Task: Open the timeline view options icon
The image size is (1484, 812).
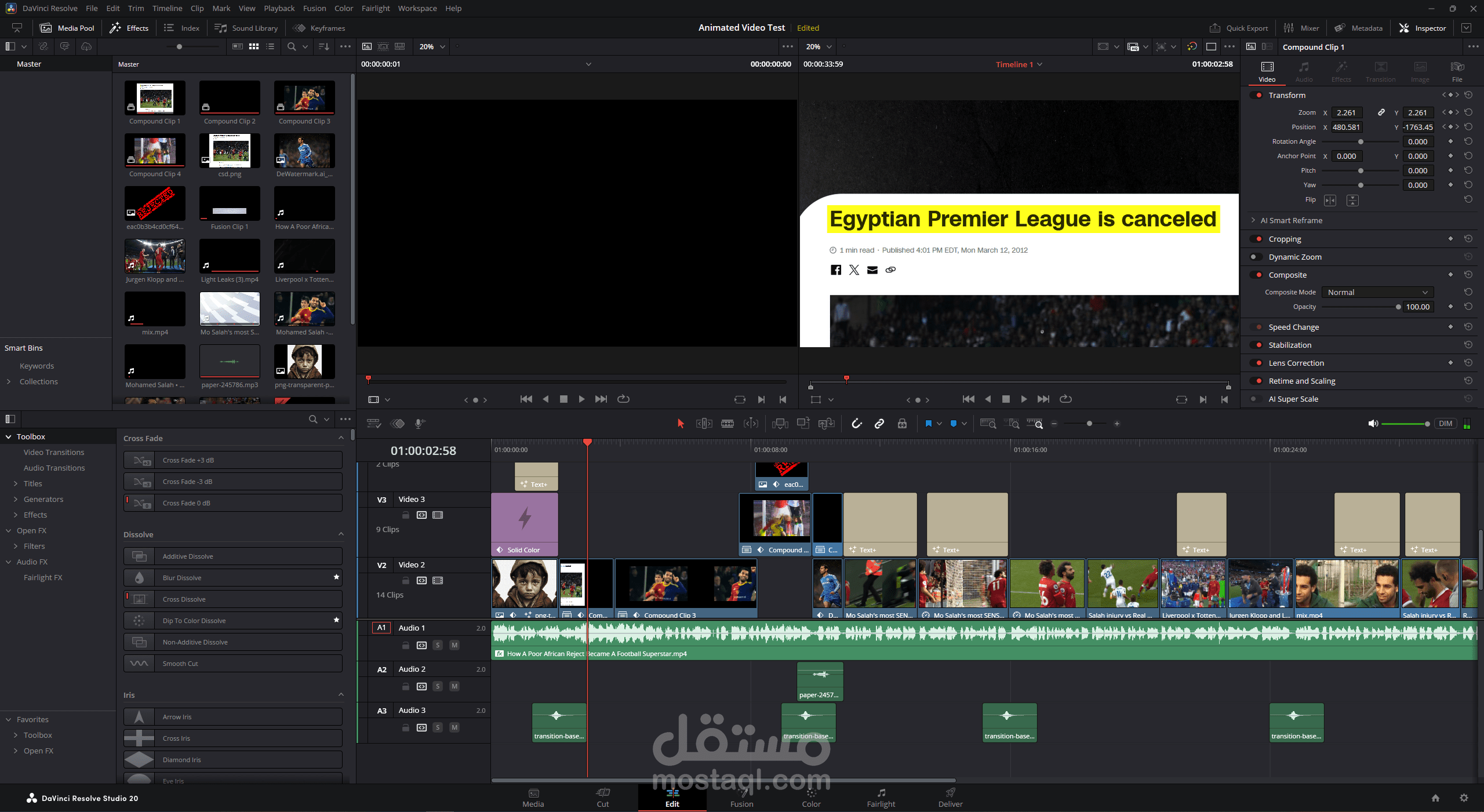Action: pyautogui.click(x=374, y=424)
